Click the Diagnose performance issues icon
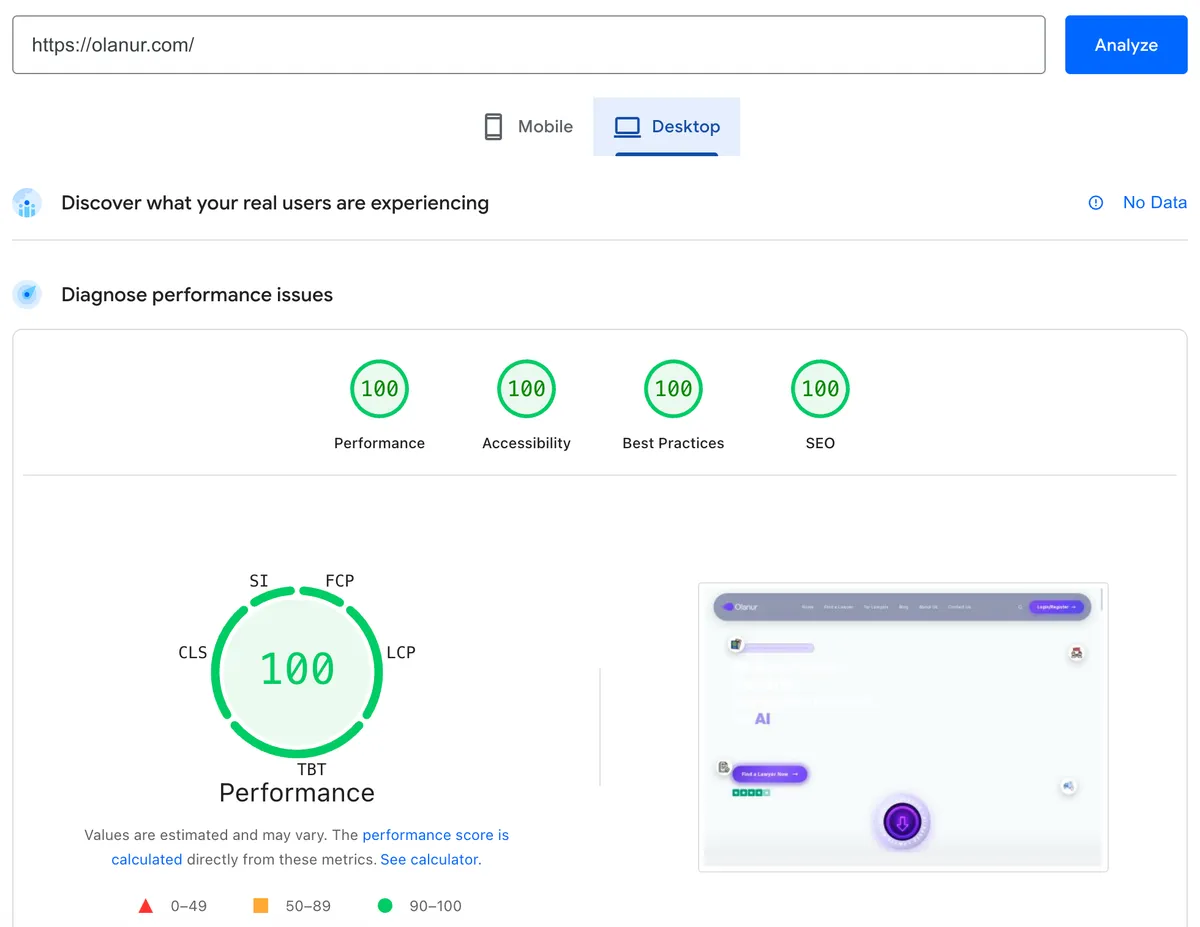The width and height of the screenshot is (1200, 927). point(27,295)
